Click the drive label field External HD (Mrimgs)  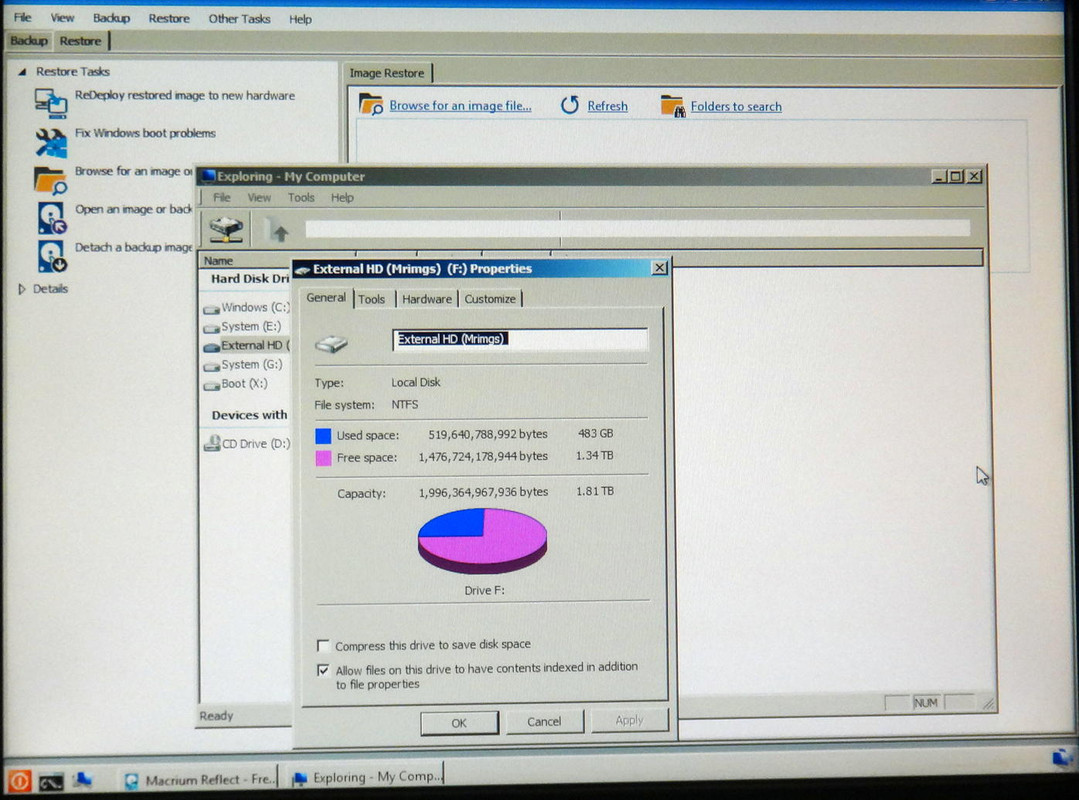click(520, 339)
